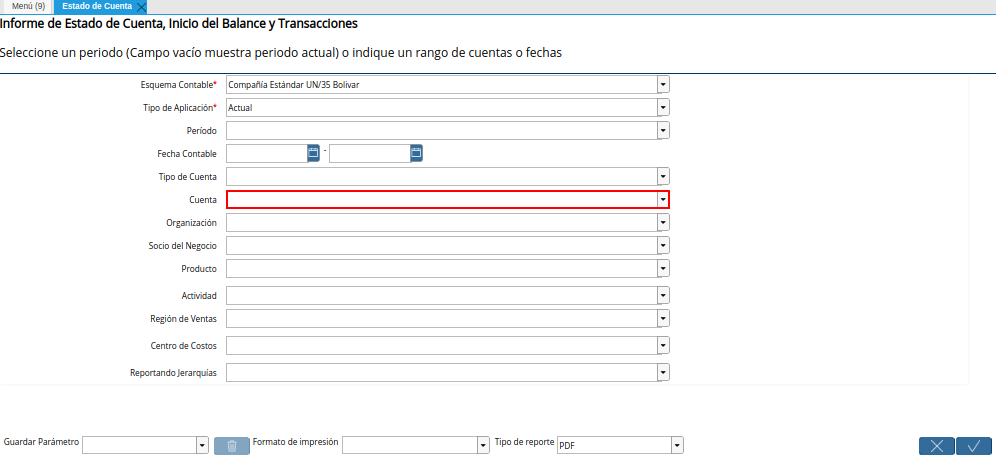996x456 pixels.
Task: Click inside the Actividad input field
Action: [442, 295]
